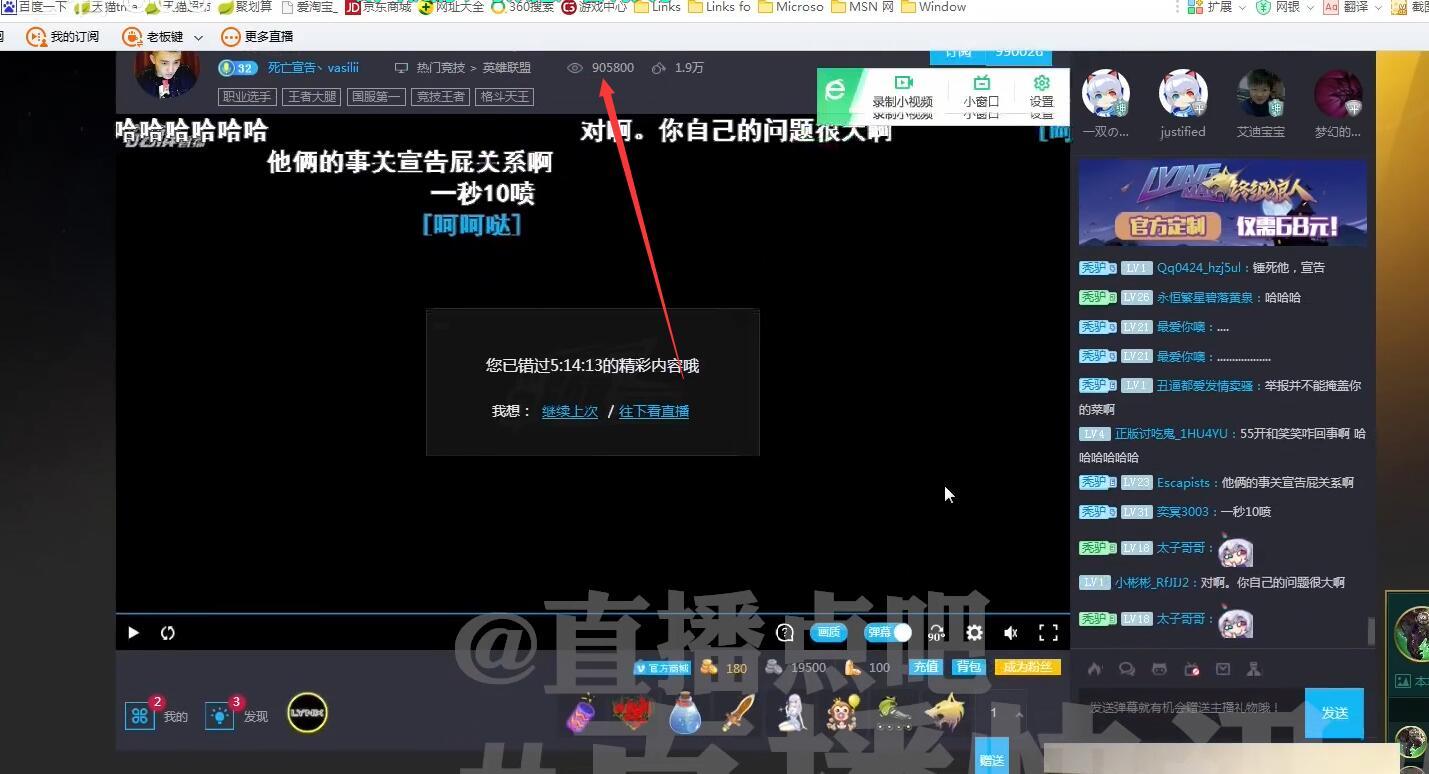Image resolution: width=1429 pixels, height=774 pixels.
Task: Open player settings gear icon
Action: point(974,633)
